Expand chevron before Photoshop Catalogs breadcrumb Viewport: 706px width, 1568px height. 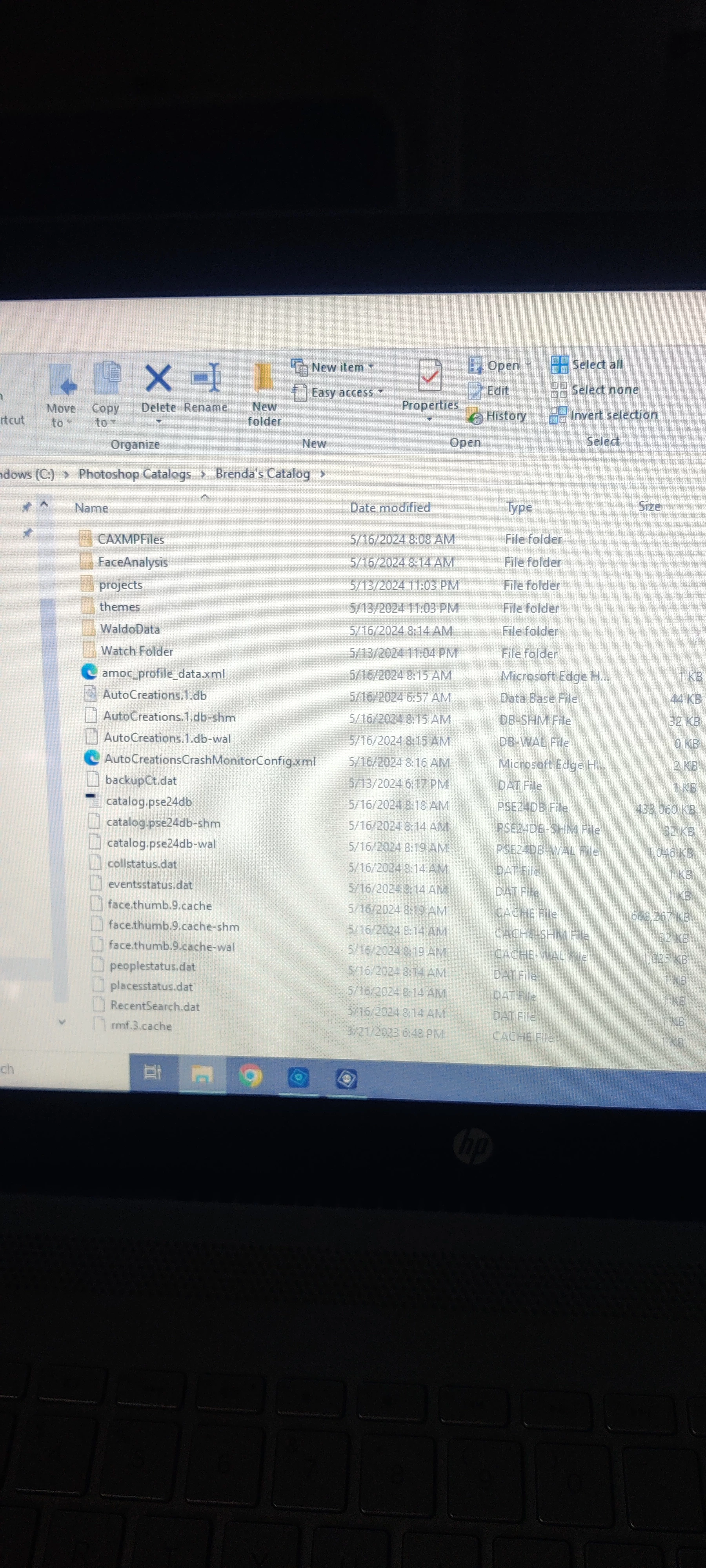[66, 474]
